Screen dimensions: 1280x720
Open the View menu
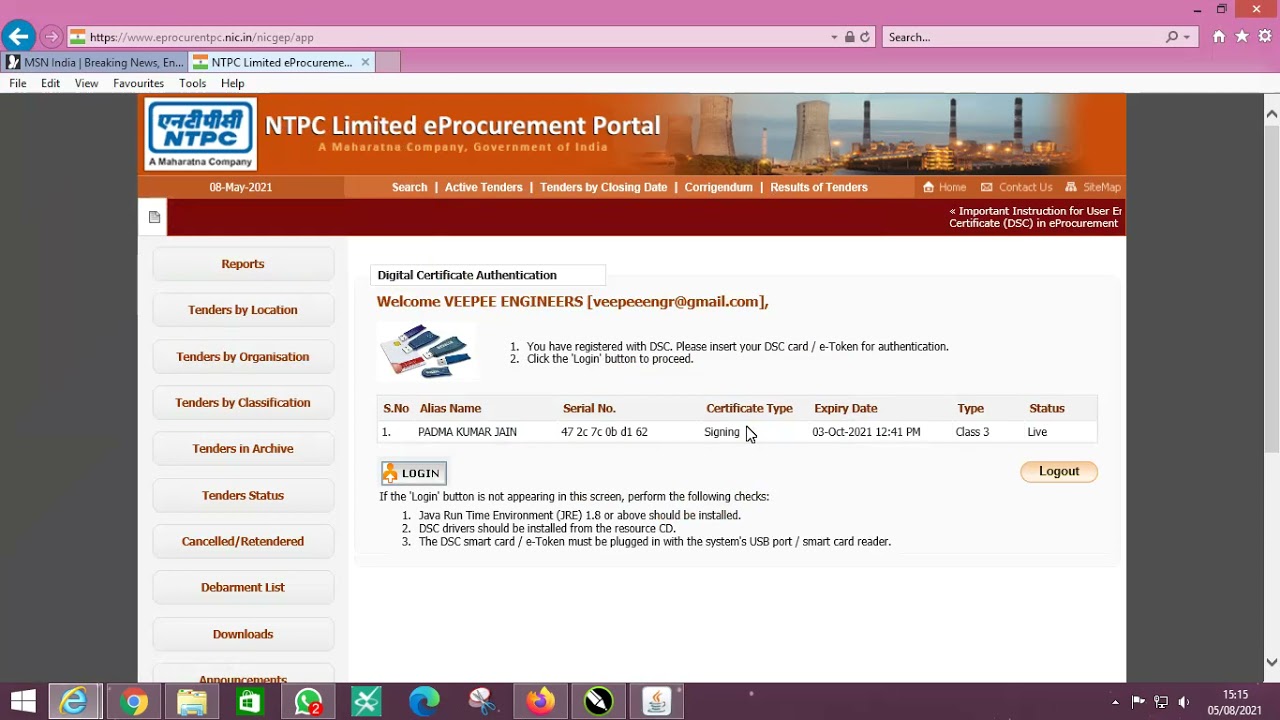[86, 83]
